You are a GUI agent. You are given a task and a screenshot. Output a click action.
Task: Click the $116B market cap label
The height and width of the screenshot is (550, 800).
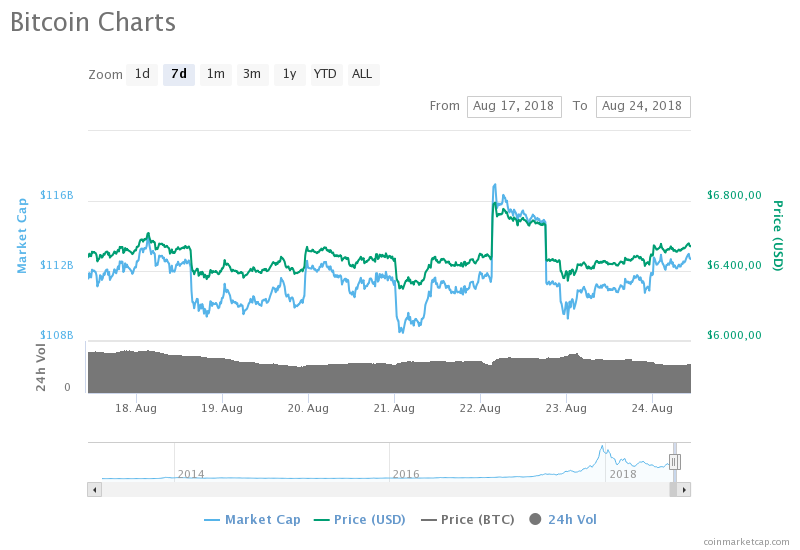pyautogui.click(x=57, y=195)
